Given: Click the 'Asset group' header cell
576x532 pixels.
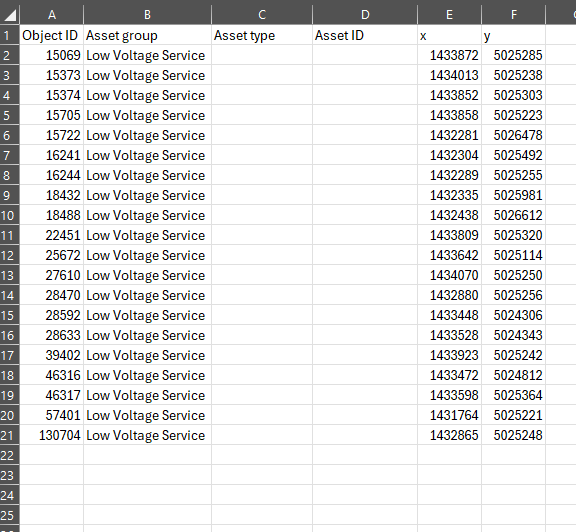Looking at the screenshot, I should click(x=147, y=35).
